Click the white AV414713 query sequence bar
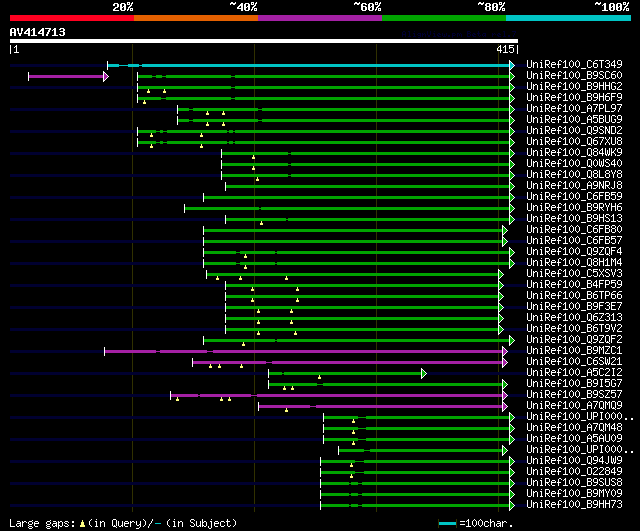 click(x=264, y=41)
